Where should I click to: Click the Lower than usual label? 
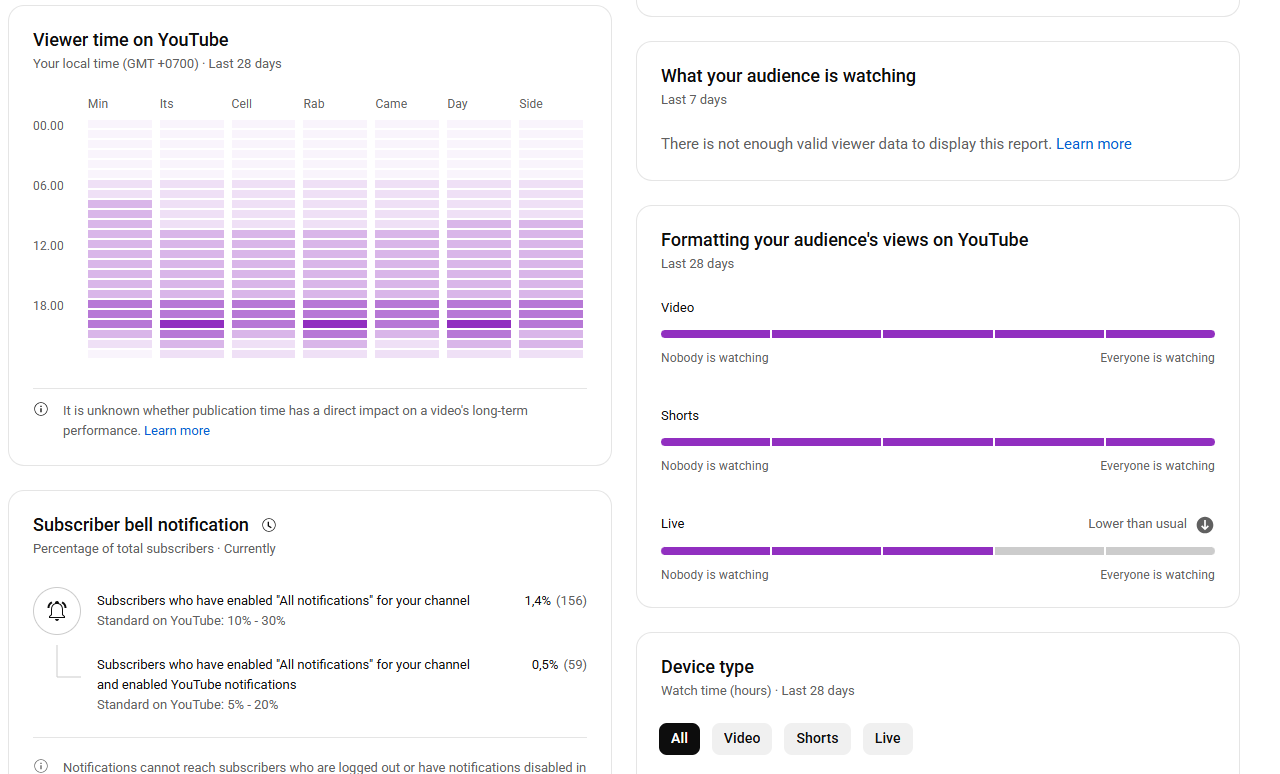pos(1137,524)
